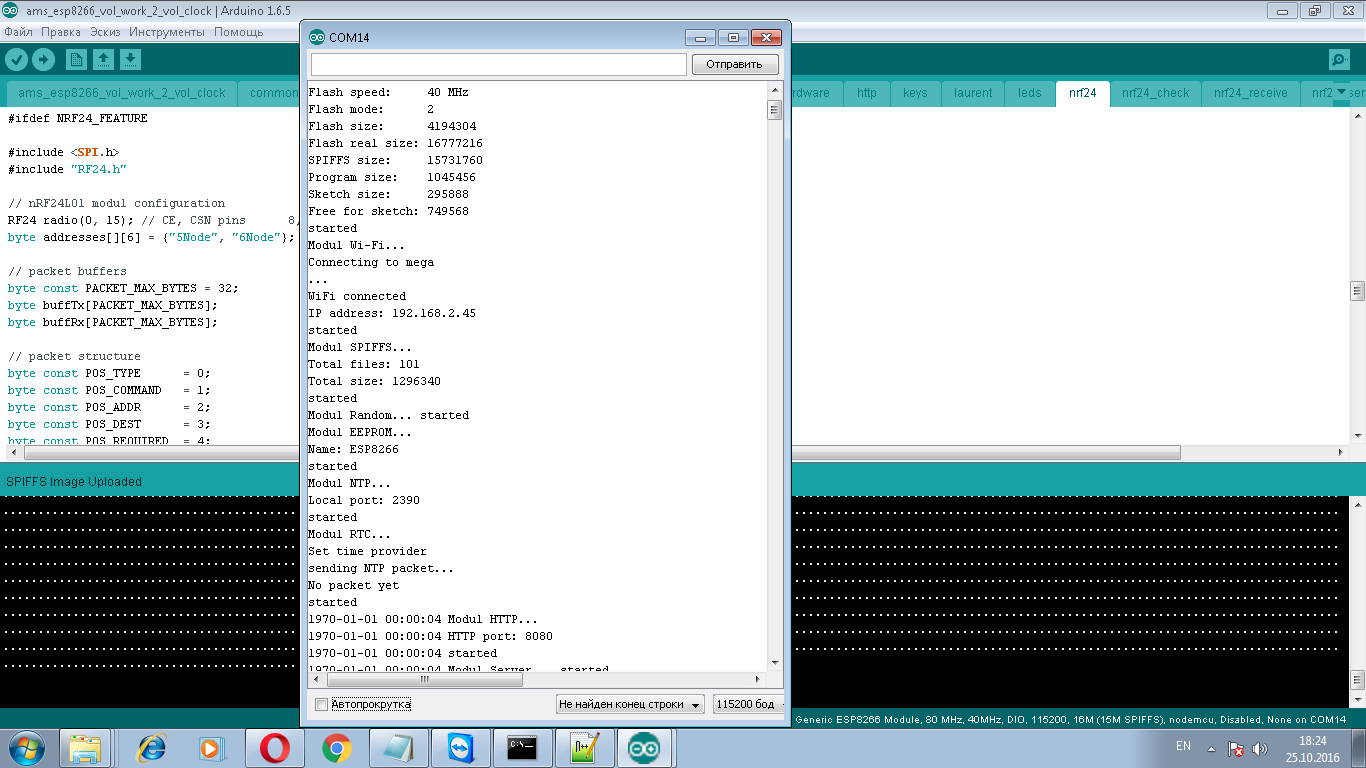
Task: Create a new sketch via the document icon
Action: pyautogui.click(x=76, y=59)
